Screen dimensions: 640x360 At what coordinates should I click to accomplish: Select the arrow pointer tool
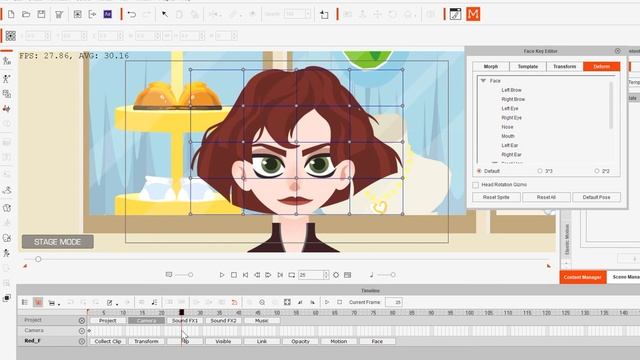pos(164,14)
